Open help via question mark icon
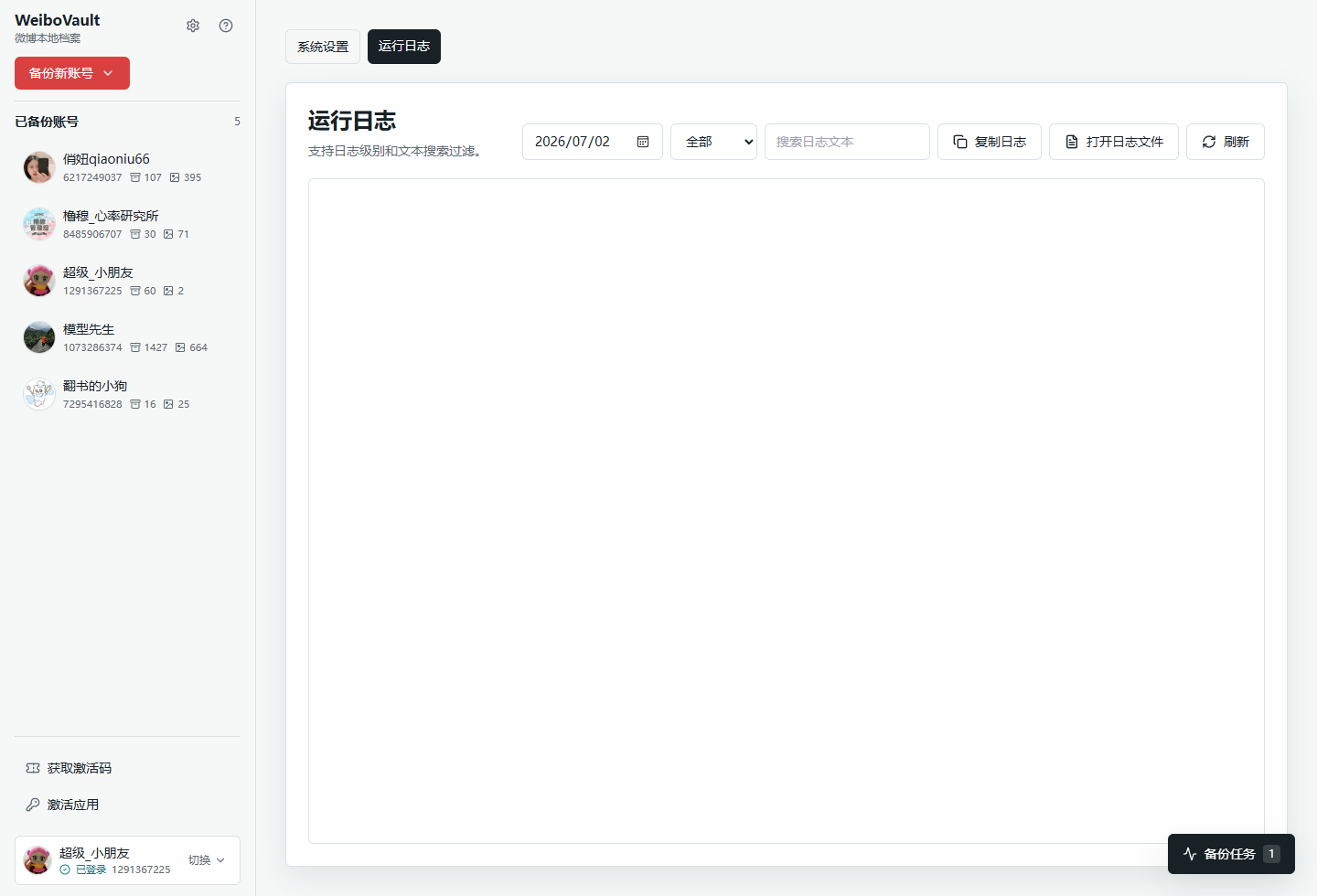Screen dimensions: 1317x896 [x=226, y=26]
